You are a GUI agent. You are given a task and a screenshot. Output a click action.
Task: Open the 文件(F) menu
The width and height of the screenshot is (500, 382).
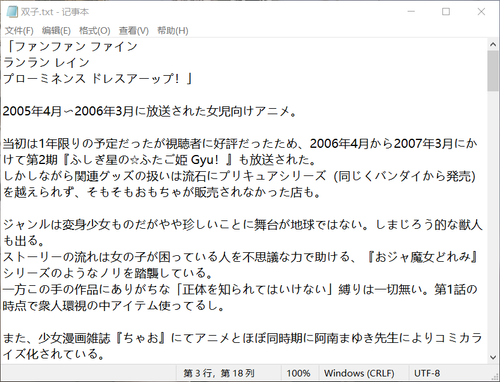point(19,31)
